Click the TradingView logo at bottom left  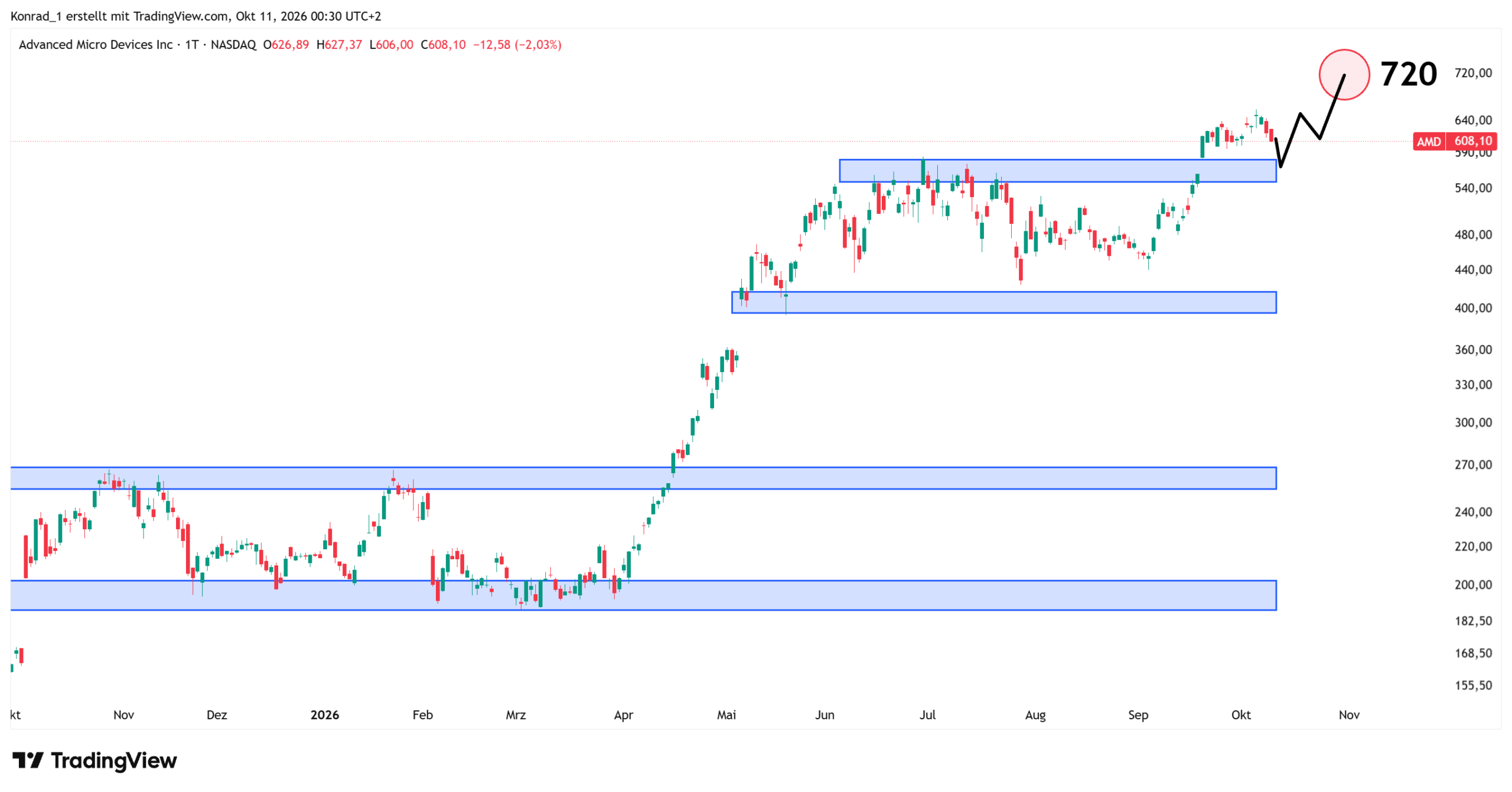[94, 761]
